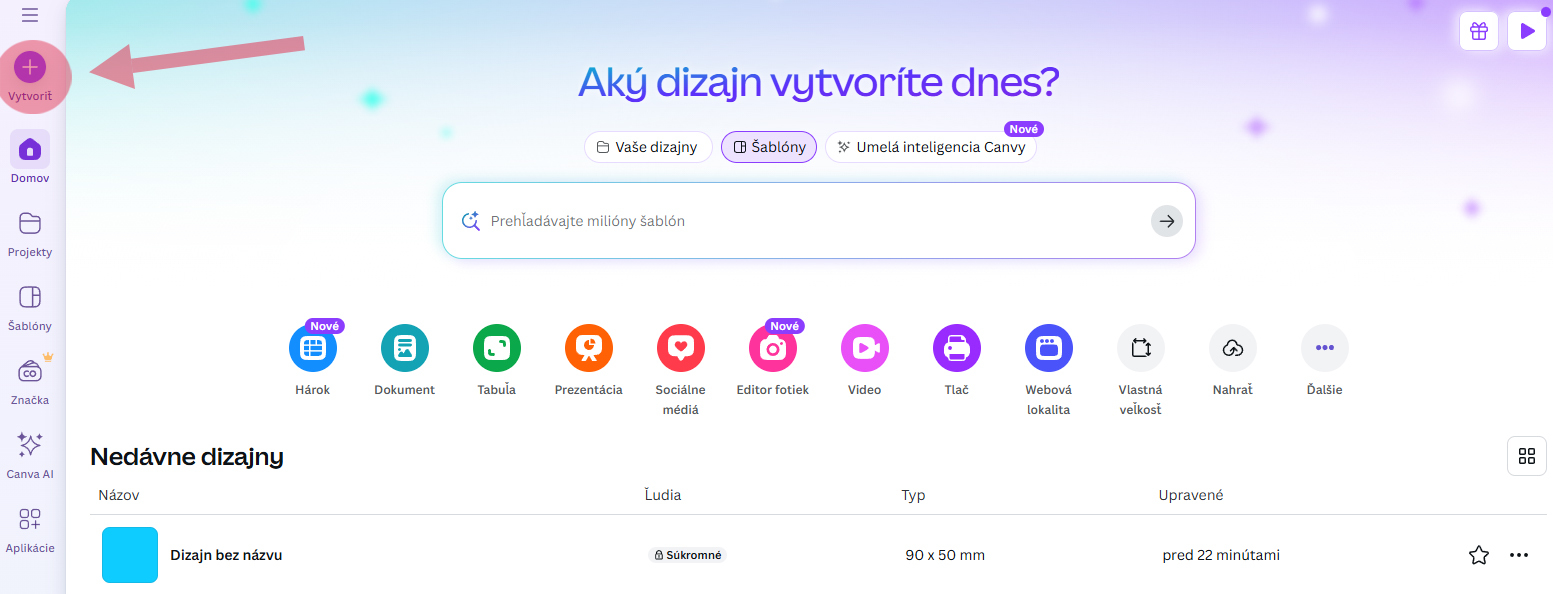Open Dizajn bez názvu thumbnail
1553x594 pixels.
tap(130, 555)
